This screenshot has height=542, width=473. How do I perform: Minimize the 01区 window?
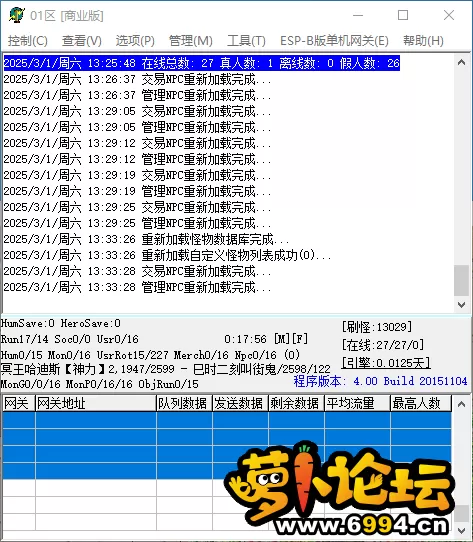point(358,15)
